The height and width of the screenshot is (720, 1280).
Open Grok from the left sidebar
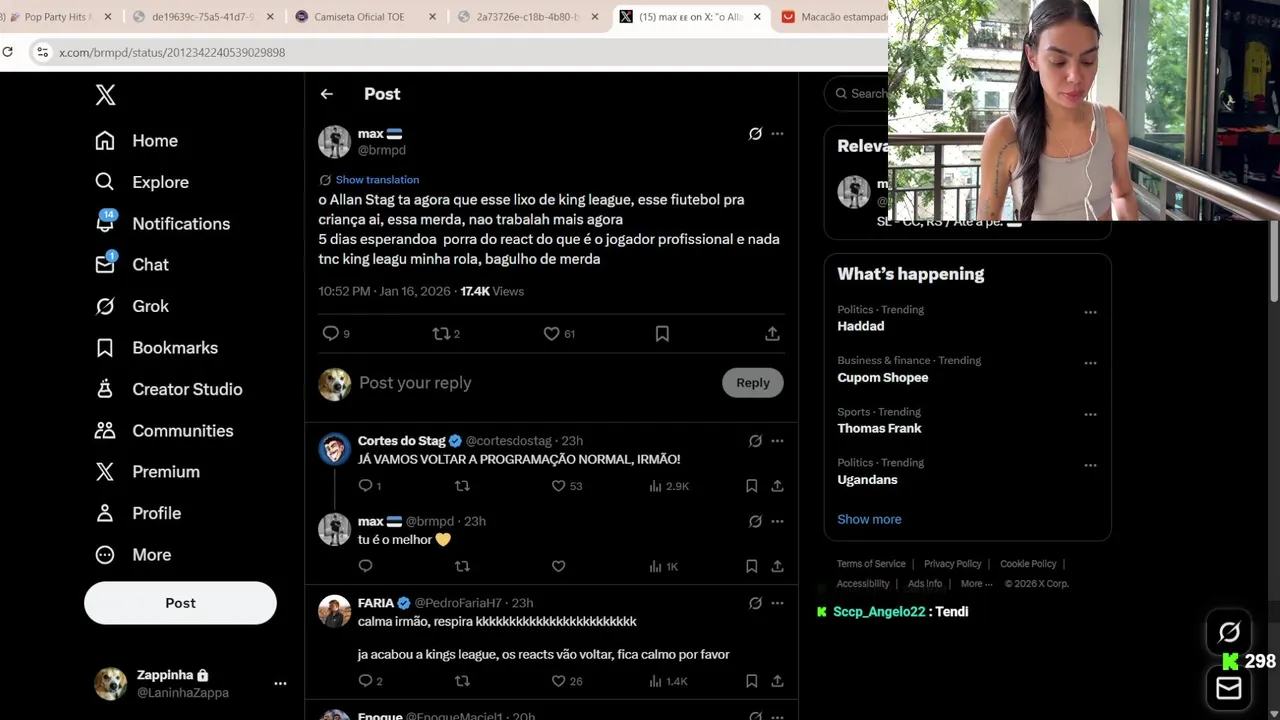[132, 306]
